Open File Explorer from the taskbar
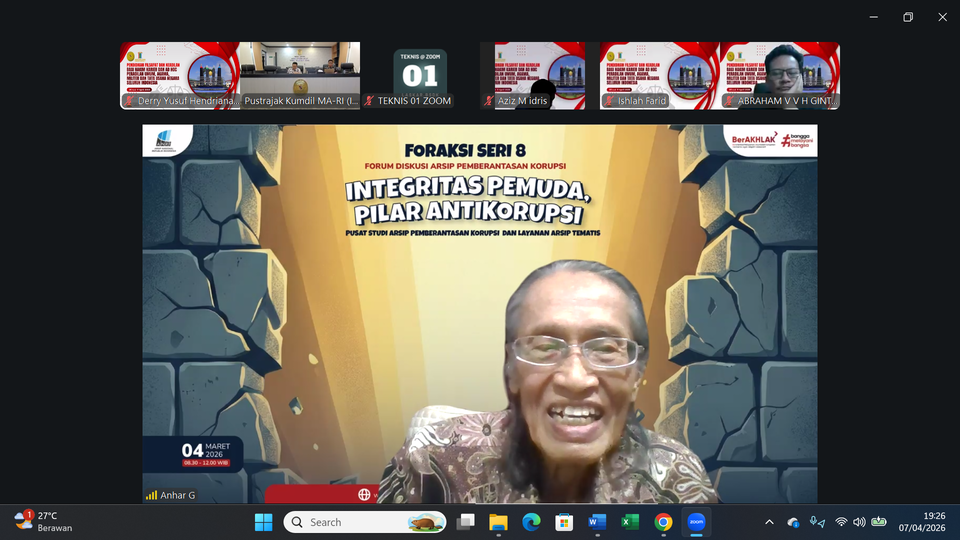 pos(498,522)
